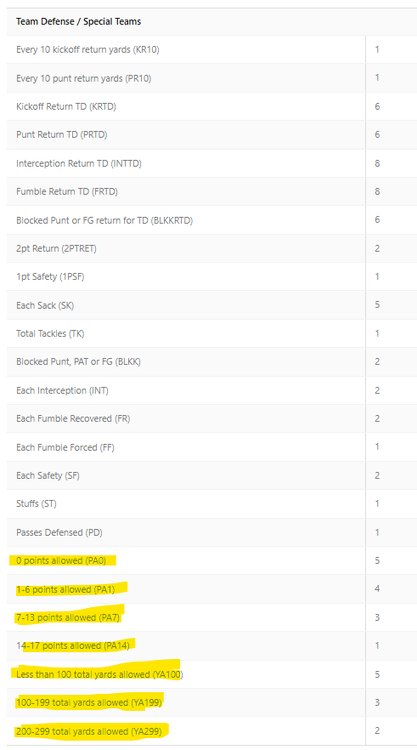Select the Every 10 kickoff return yards row
The width and height of the screenshot is (417, 750).
pos(212,49)
